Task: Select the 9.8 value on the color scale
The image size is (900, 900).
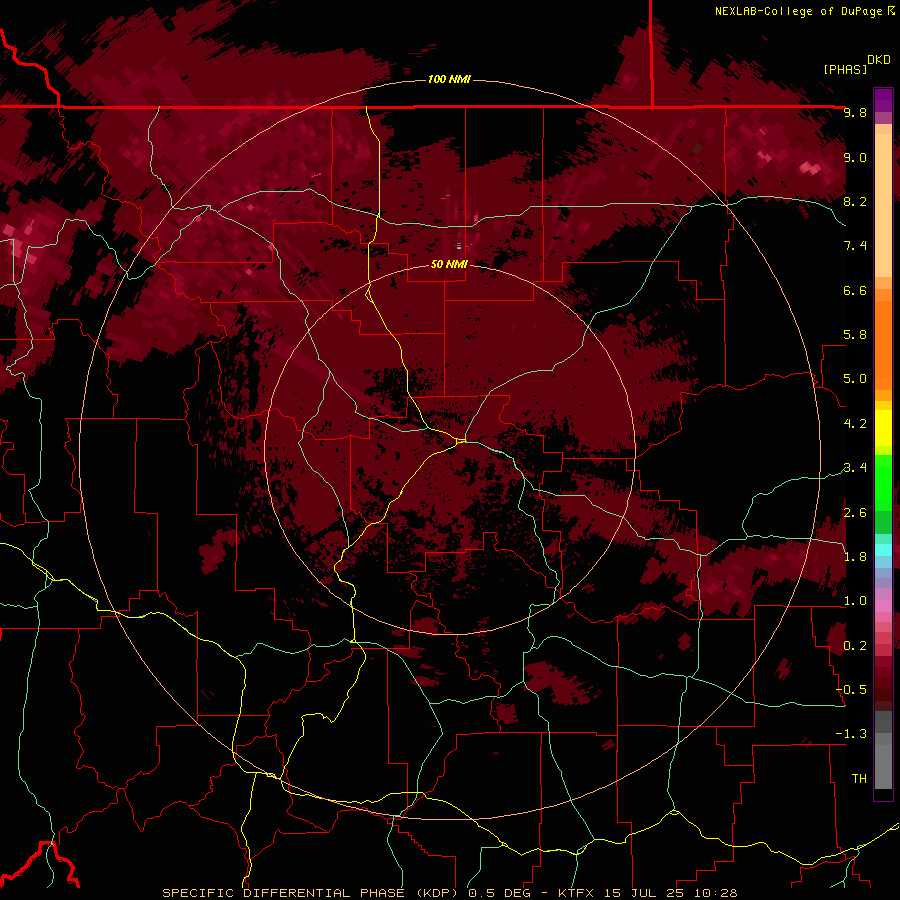Action: click(855, 112)
